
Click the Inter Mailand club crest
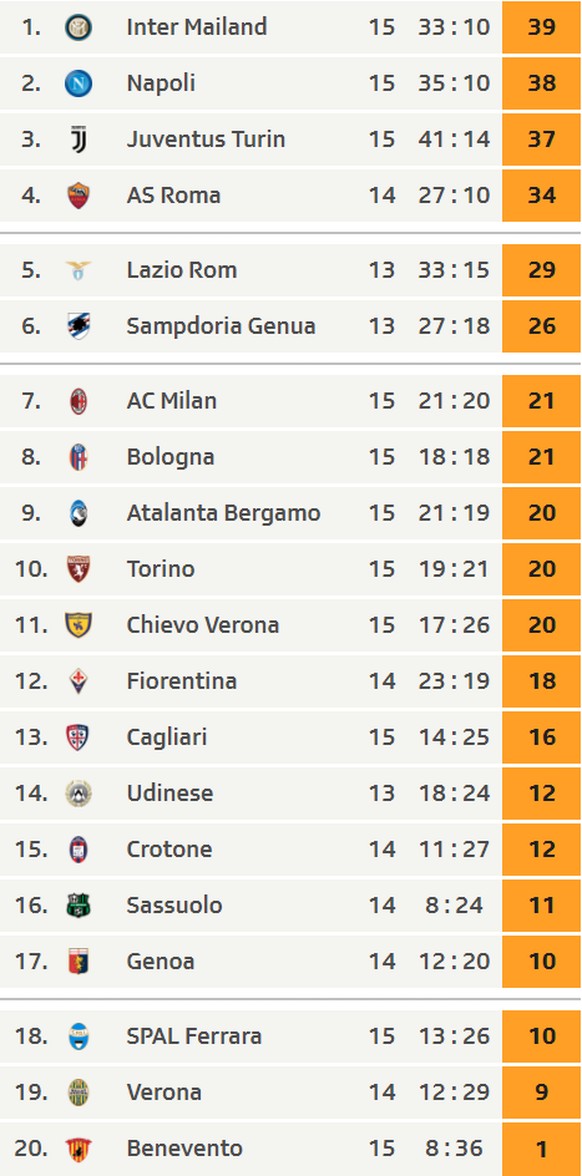(78, 27)
